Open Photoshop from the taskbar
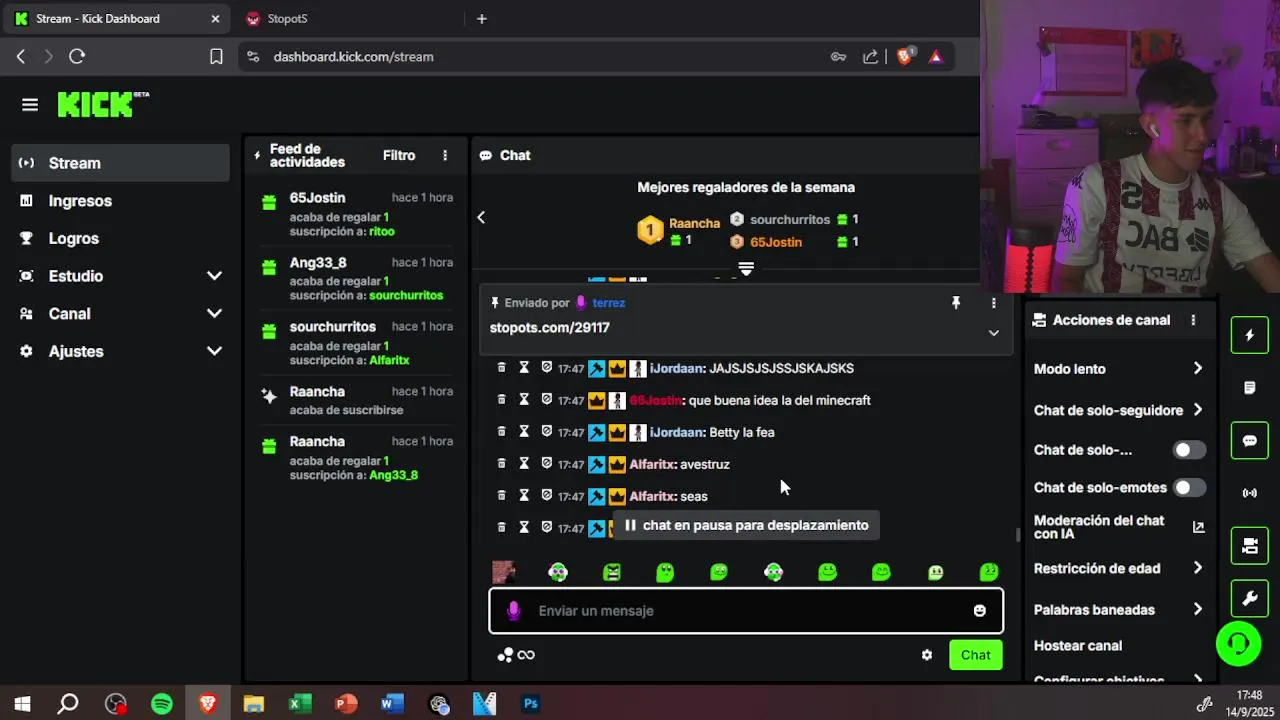1280x720 pixels. [531, 704]
